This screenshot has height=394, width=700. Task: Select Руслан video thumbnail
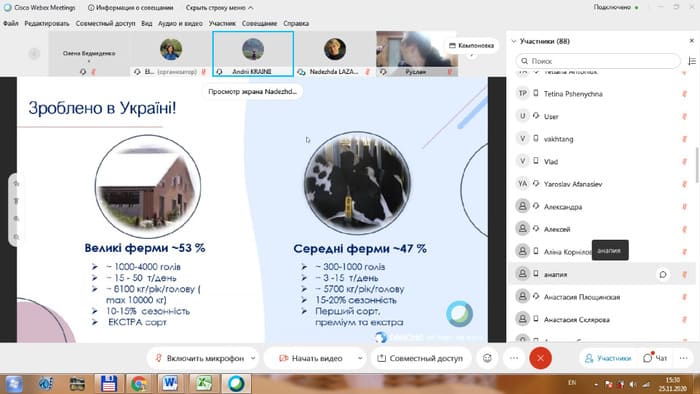[417, 54]
